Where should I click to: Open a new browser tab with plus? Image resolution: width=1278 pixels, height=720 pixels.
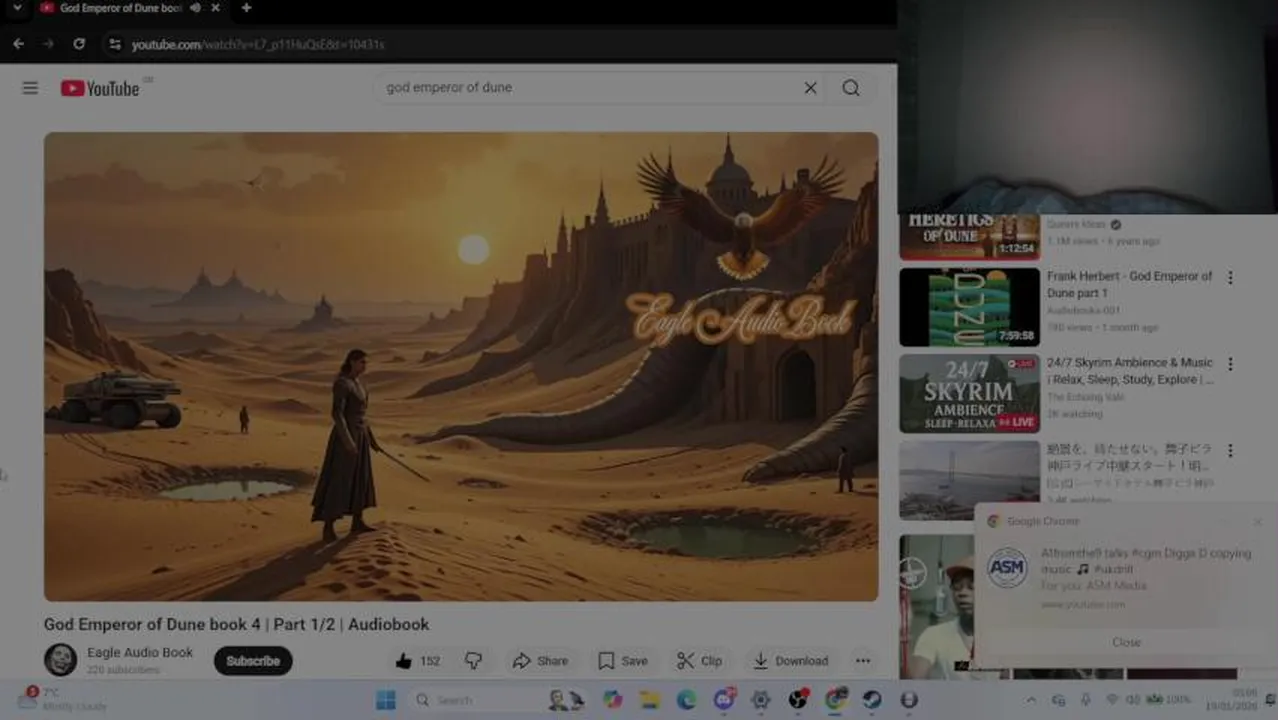pos(246,8)
